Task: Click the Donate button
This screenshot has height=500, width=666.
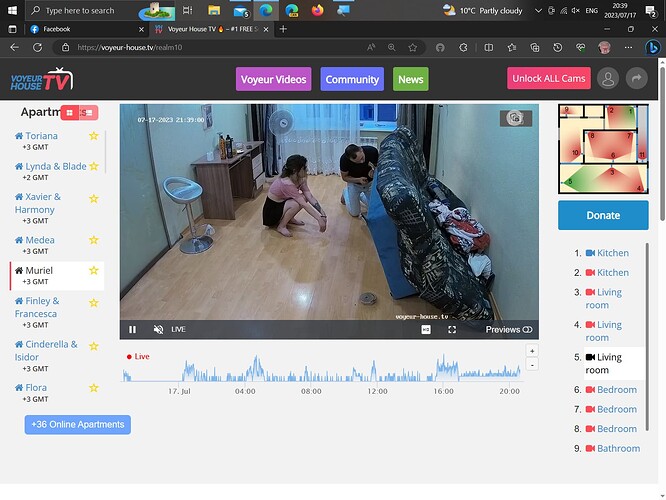Action: point(603,215)
